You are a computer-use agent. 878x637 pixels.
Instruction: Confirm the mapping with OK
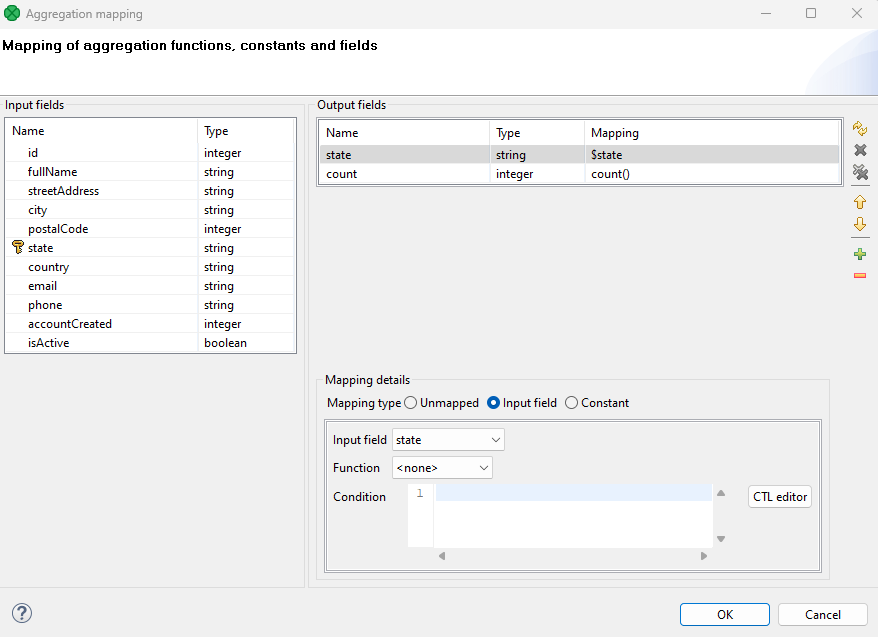pyautogui.click(x=724, y=614)
